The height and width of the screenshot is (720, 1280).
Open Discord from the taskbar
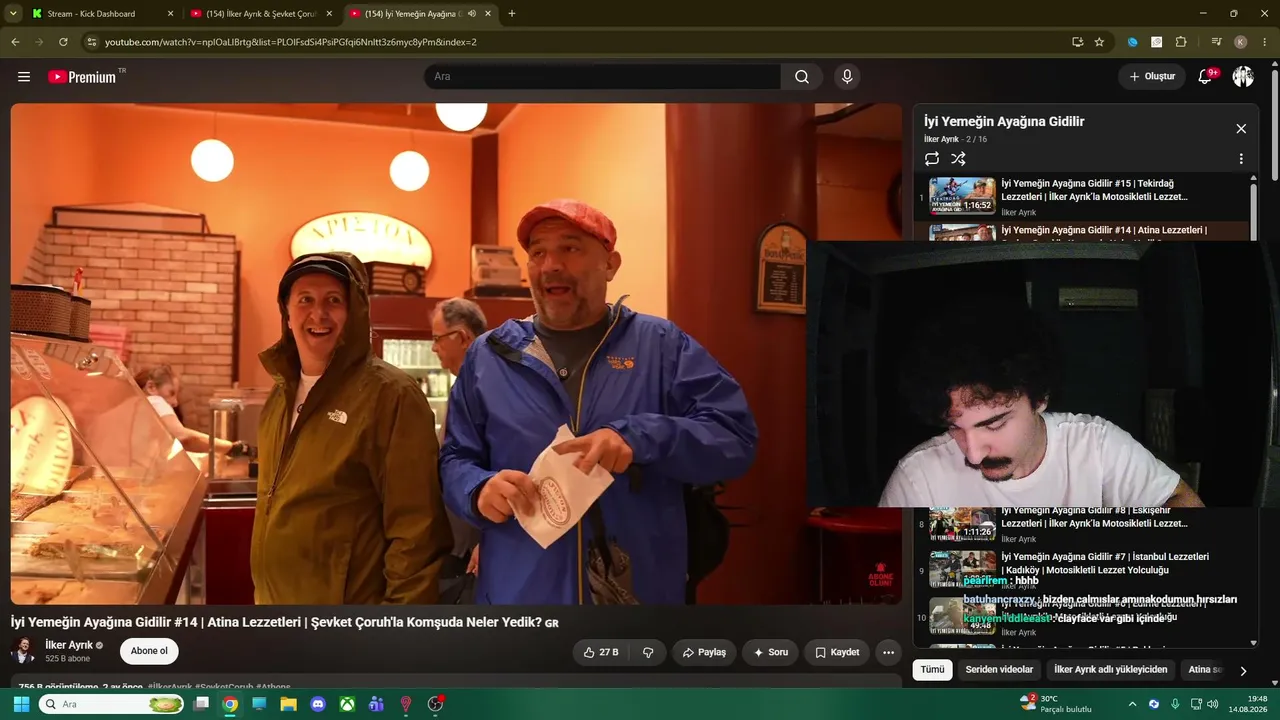tap(318, 704)
